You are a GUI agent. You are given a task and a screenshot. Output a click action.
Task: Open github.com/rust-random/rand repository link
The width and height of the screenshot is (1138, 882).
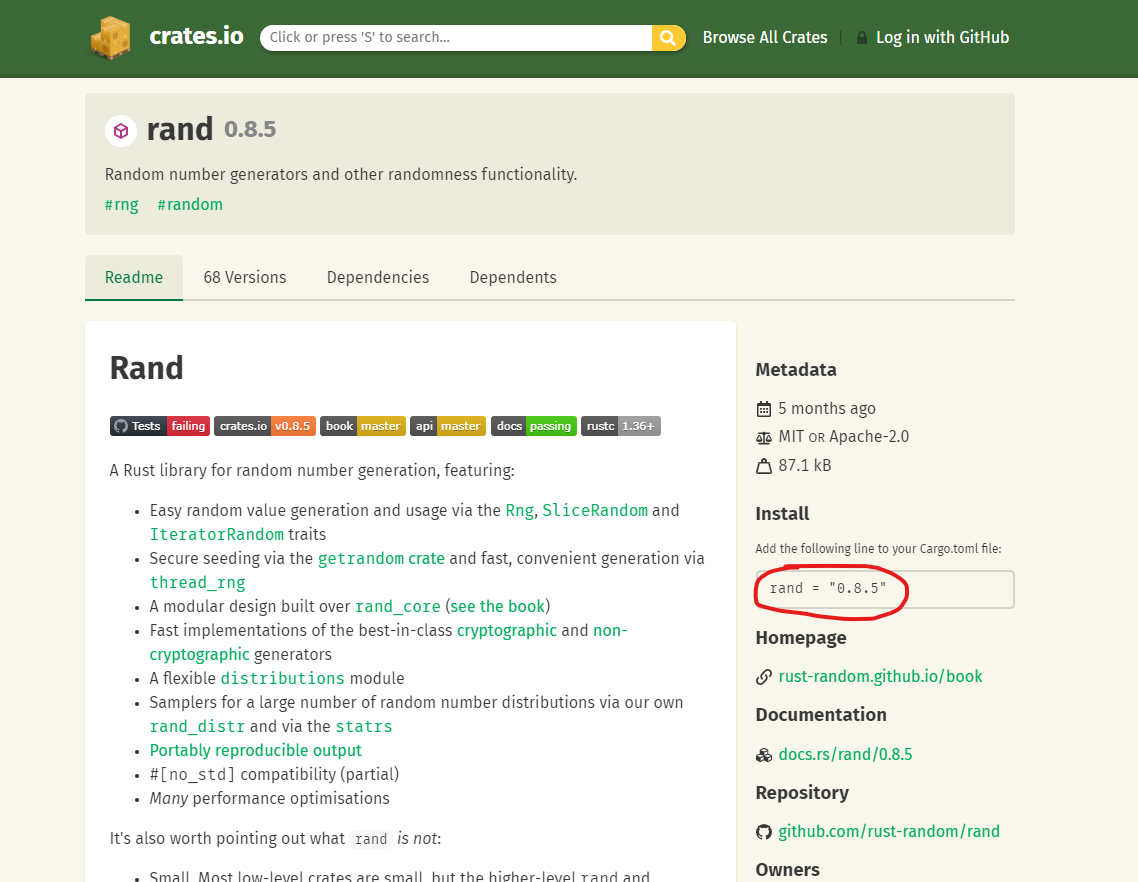889,832
